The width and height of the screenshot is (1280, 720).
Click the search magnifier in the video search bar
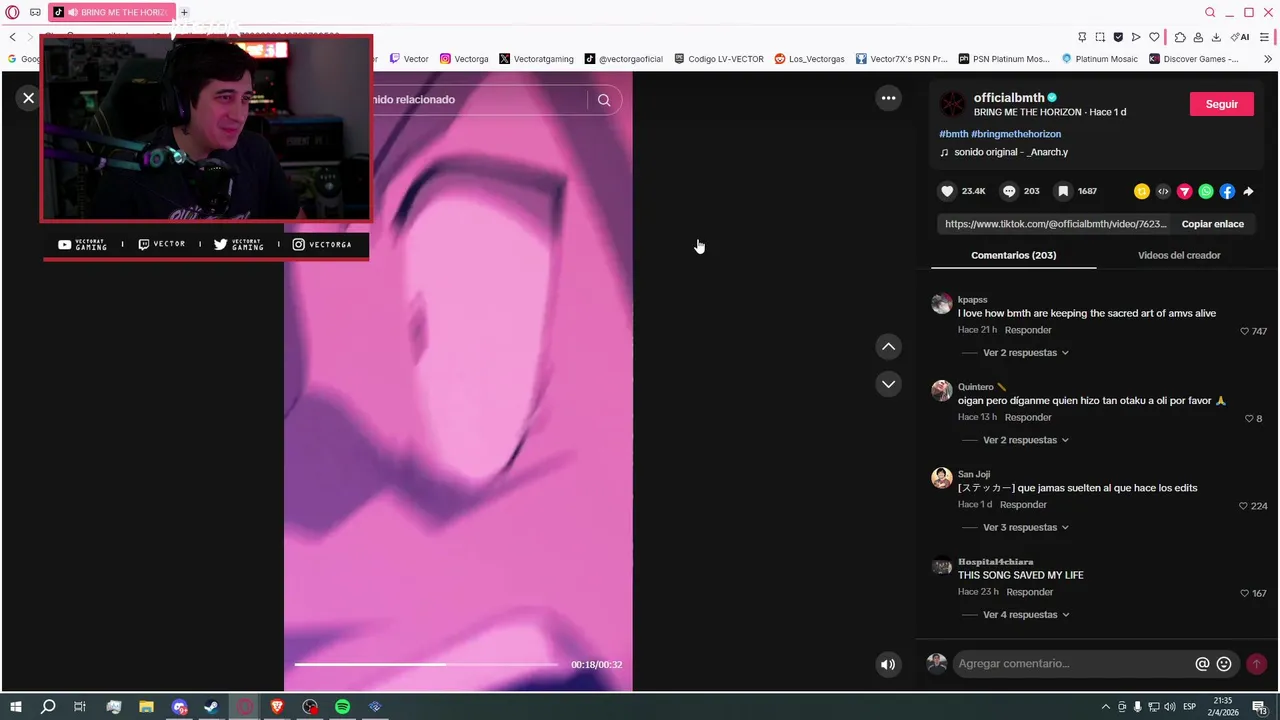coord(604,100)
